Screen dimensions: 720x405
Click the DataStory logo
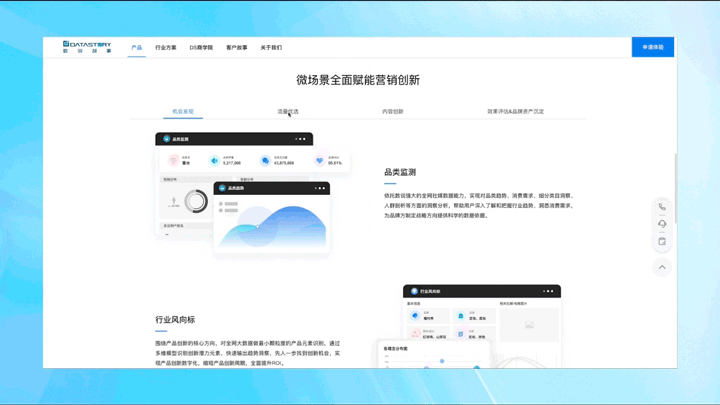click(87, 47)
